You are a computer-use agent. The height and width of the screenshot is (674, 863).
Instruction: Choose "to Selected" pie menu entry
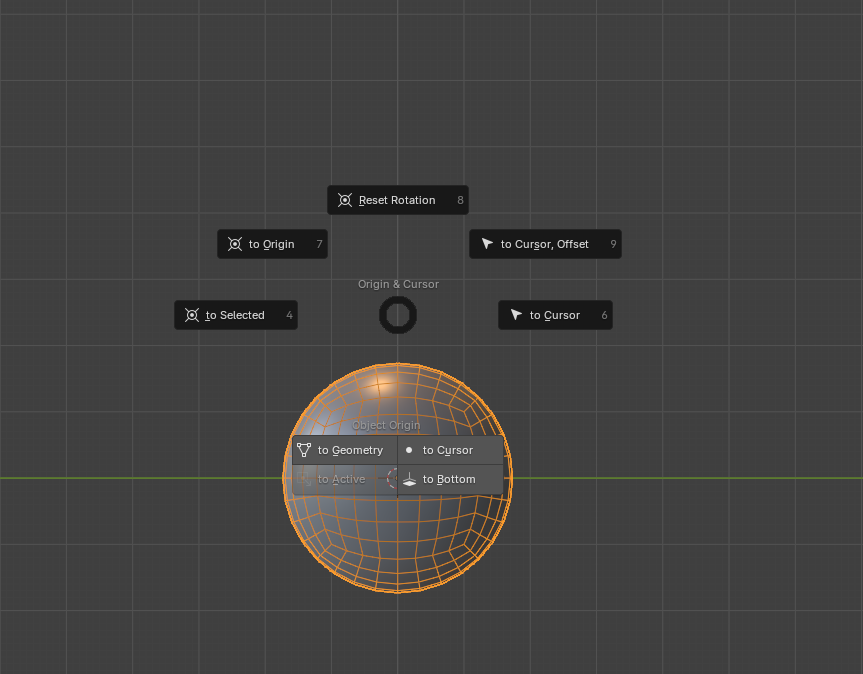(x=236, y=315)
